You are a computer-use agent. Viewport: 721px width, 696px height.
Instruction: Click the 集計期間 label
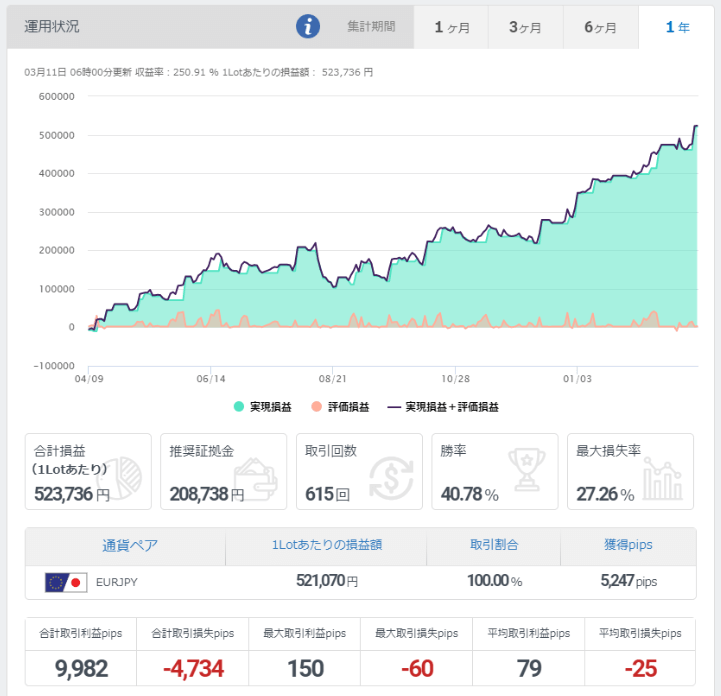click(371, 27)
